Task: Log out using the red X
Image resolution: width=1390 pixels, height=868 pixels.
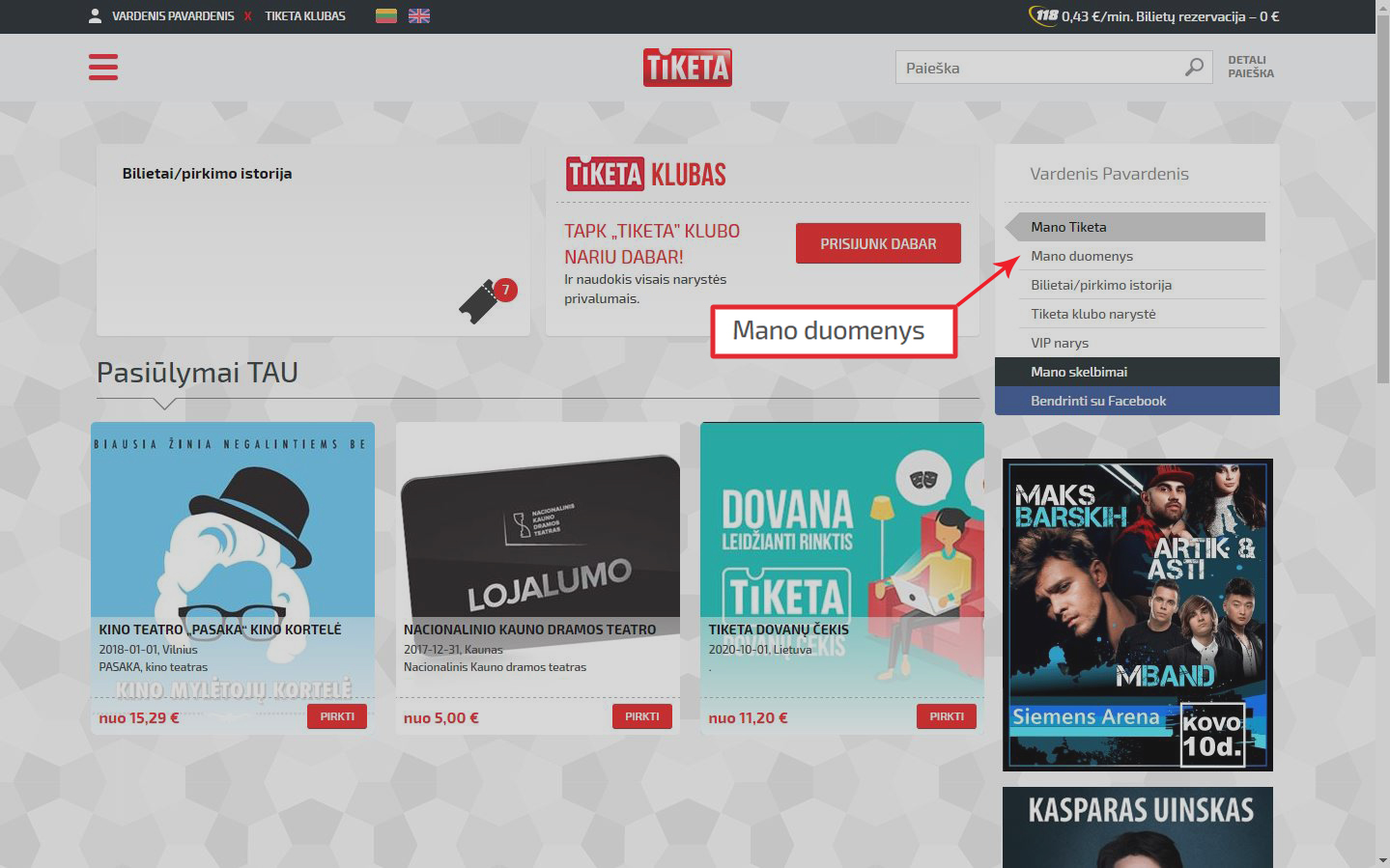Action: click(248, 16)
